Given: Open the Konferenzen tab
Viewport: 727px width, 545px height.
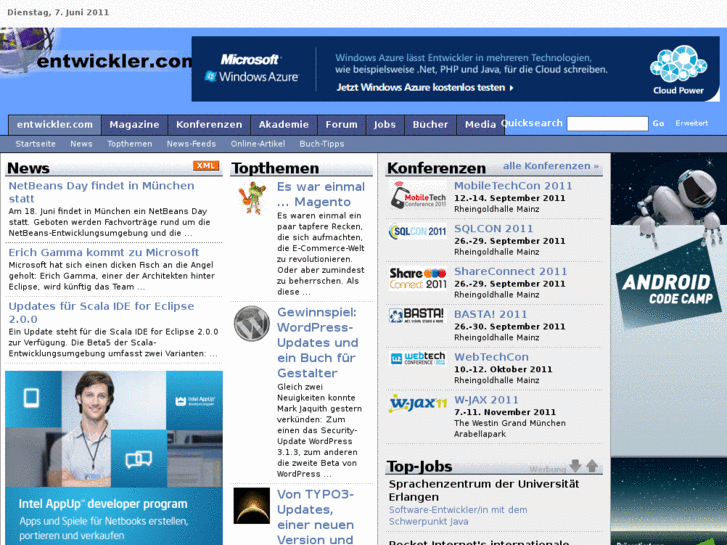Looking at the screenshot, I should tap(209, 125).
